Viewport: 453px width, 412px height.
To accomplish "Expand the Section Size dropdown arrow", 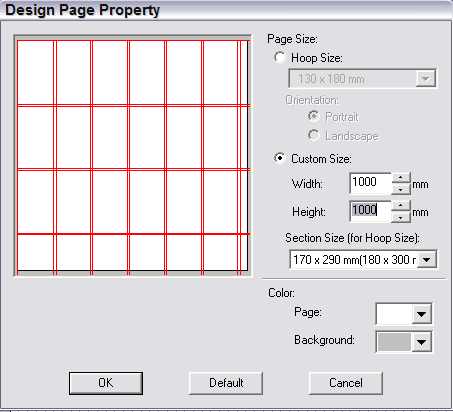I will (x=427, y=259).
